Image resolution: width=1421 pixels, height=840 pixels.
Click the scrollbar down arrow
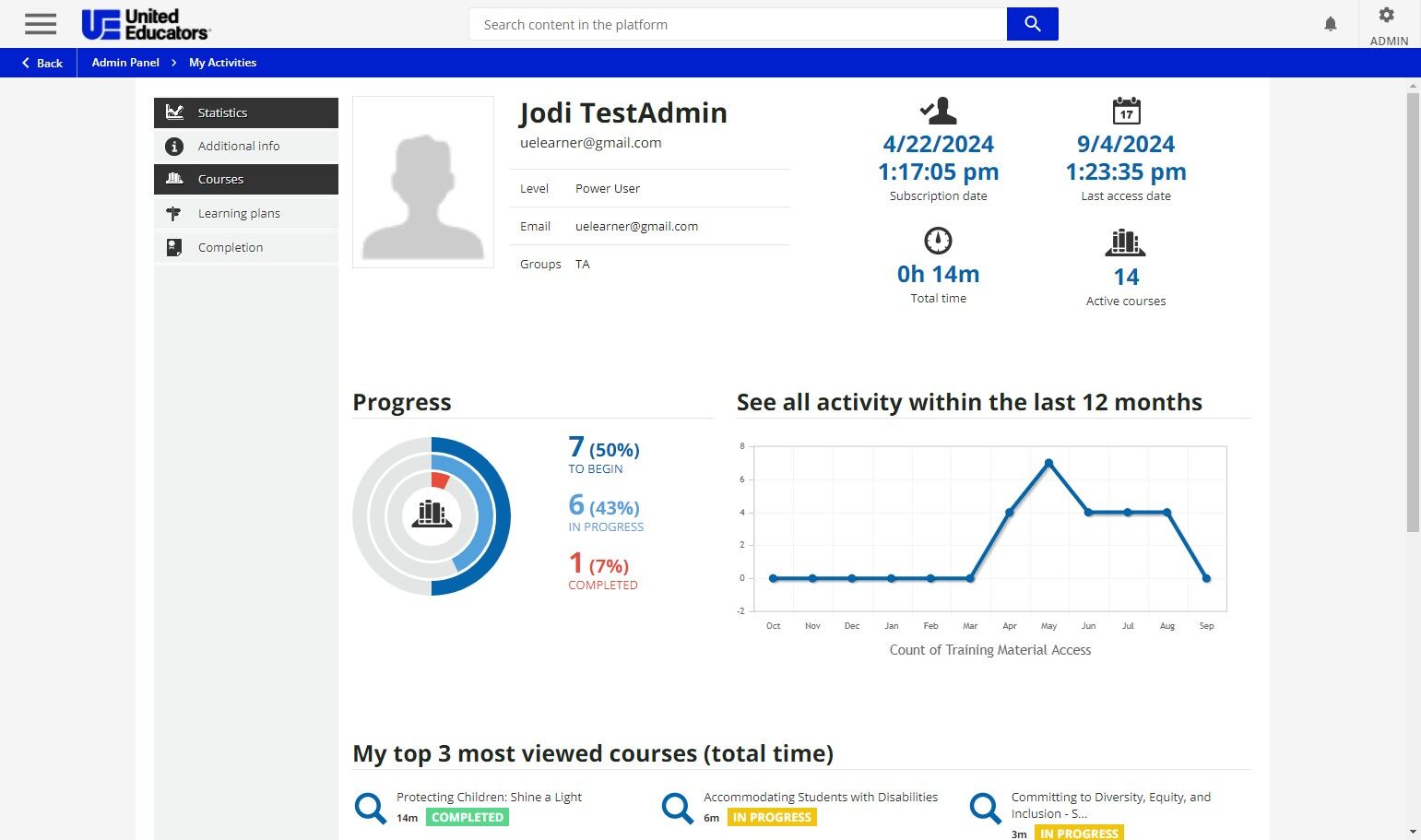point(1413,833)
